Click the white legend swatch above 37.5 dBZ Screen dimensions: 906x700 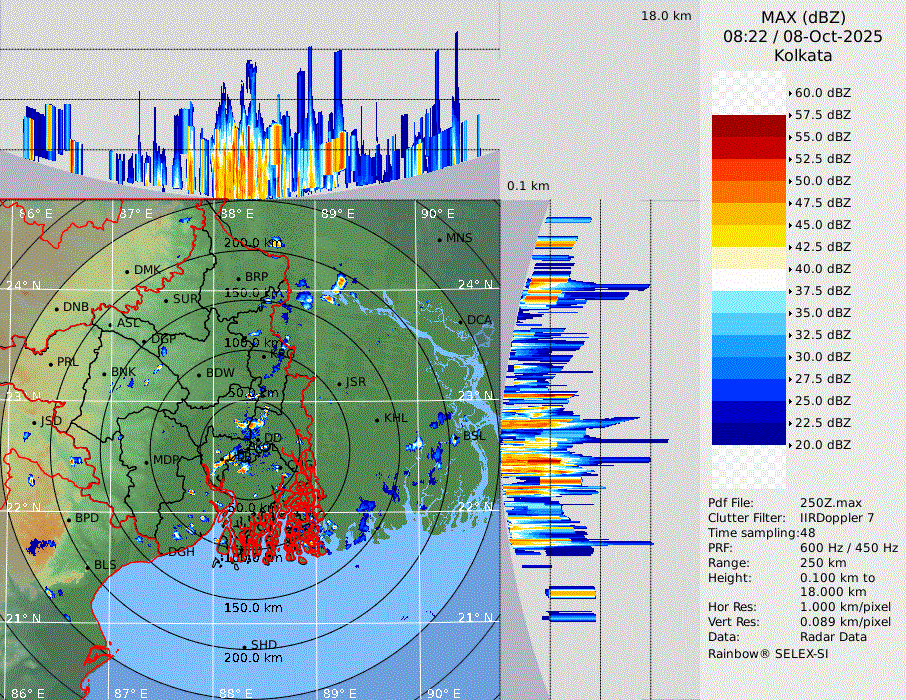point(749,280)
